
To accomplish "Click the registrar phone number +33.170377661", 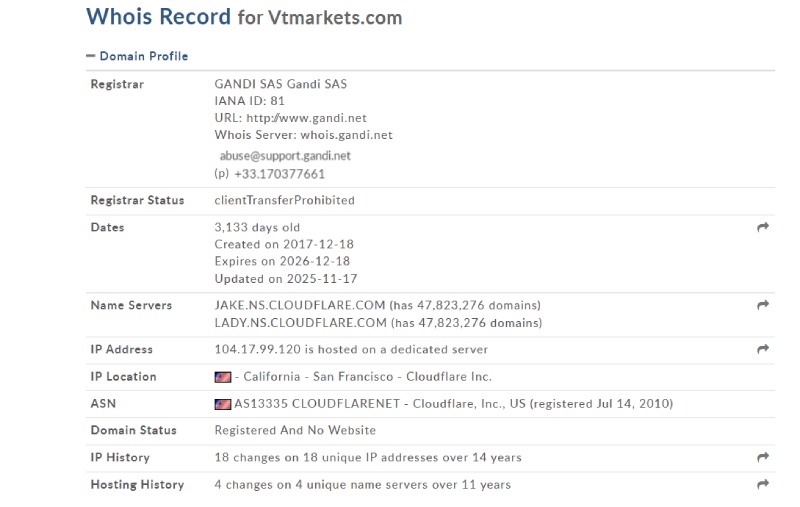I will coord(279,174).
